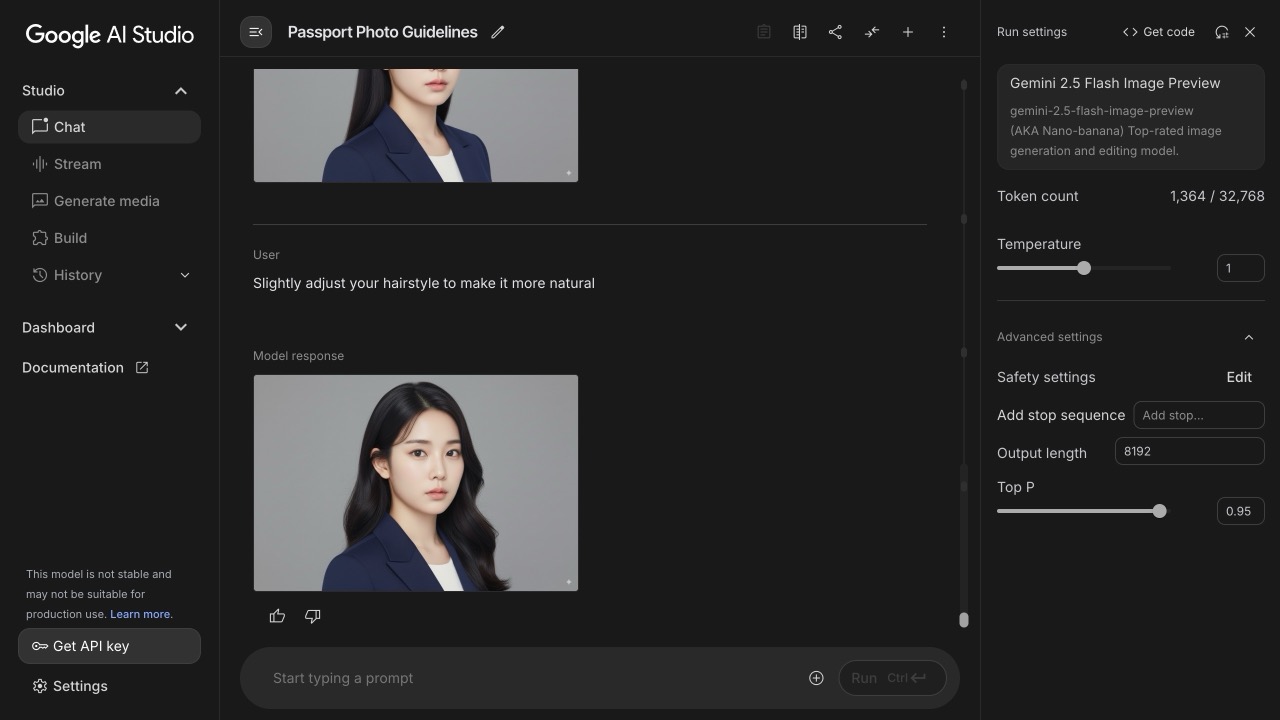
Task: Click the Settings gear icon
Action: pos(40,686)
